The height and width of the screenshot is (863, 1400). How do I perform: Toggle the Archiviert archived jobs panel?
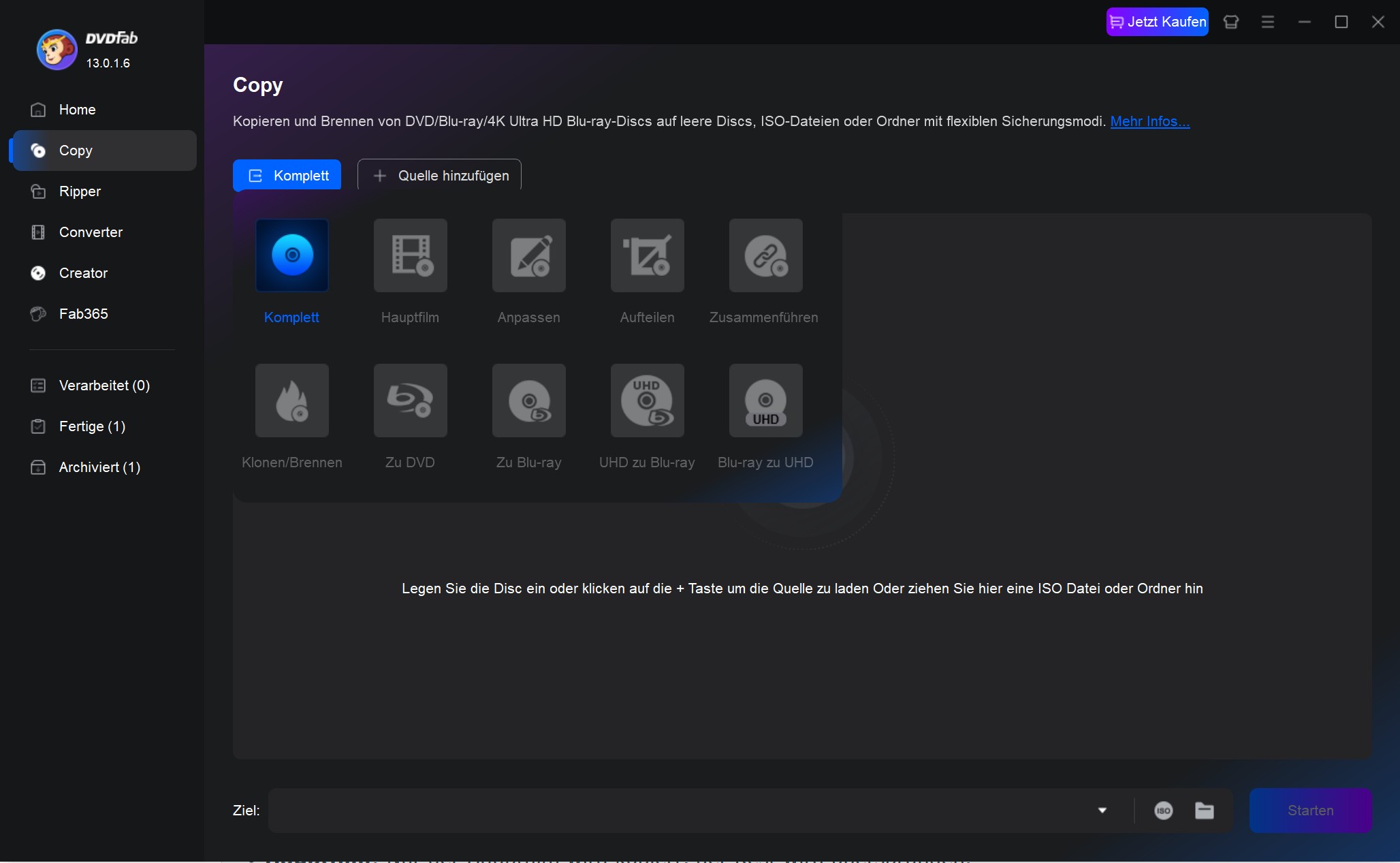(x=99, y=466)
